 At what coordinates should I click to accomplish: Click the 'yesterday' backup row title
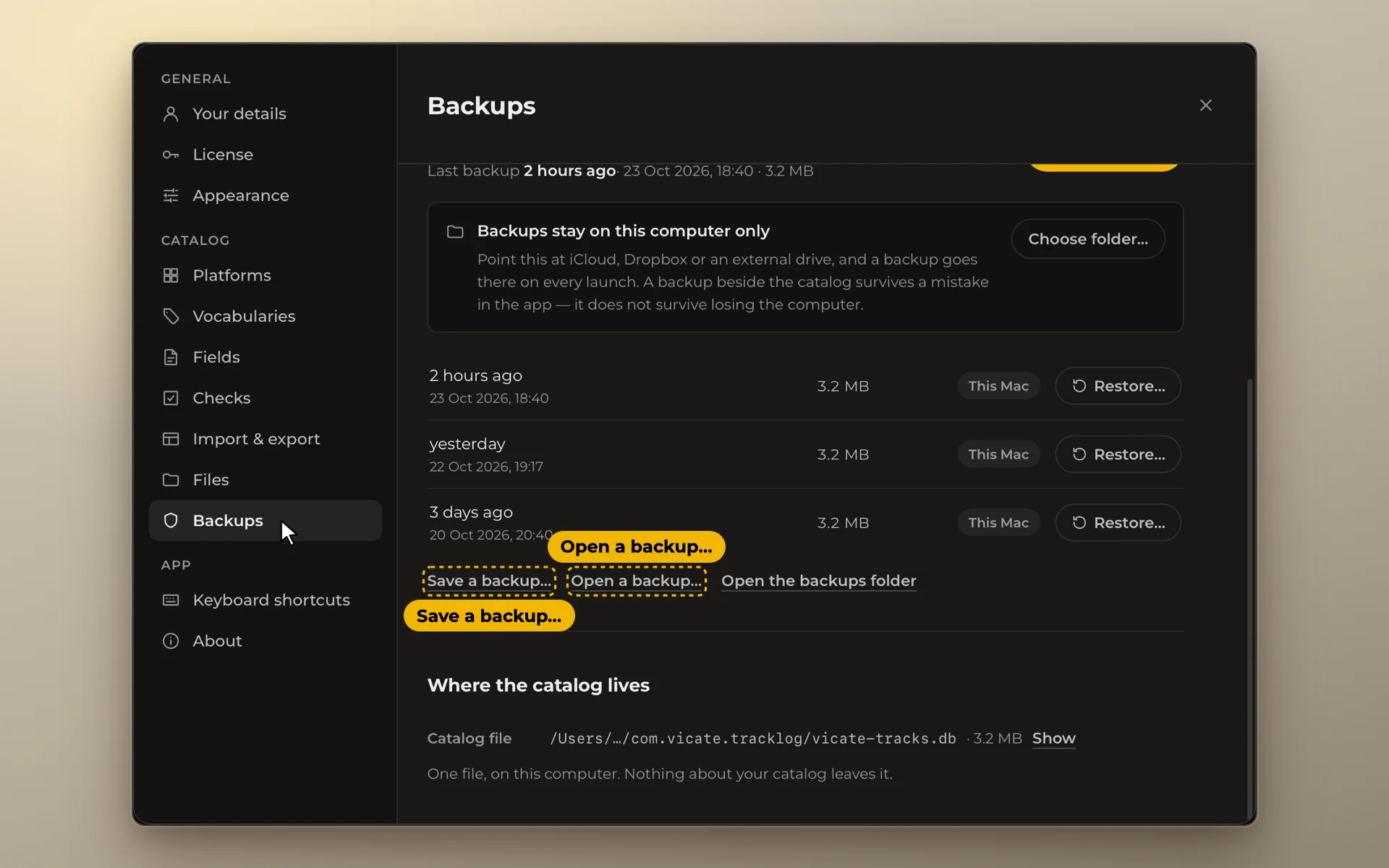coord(467,444)
